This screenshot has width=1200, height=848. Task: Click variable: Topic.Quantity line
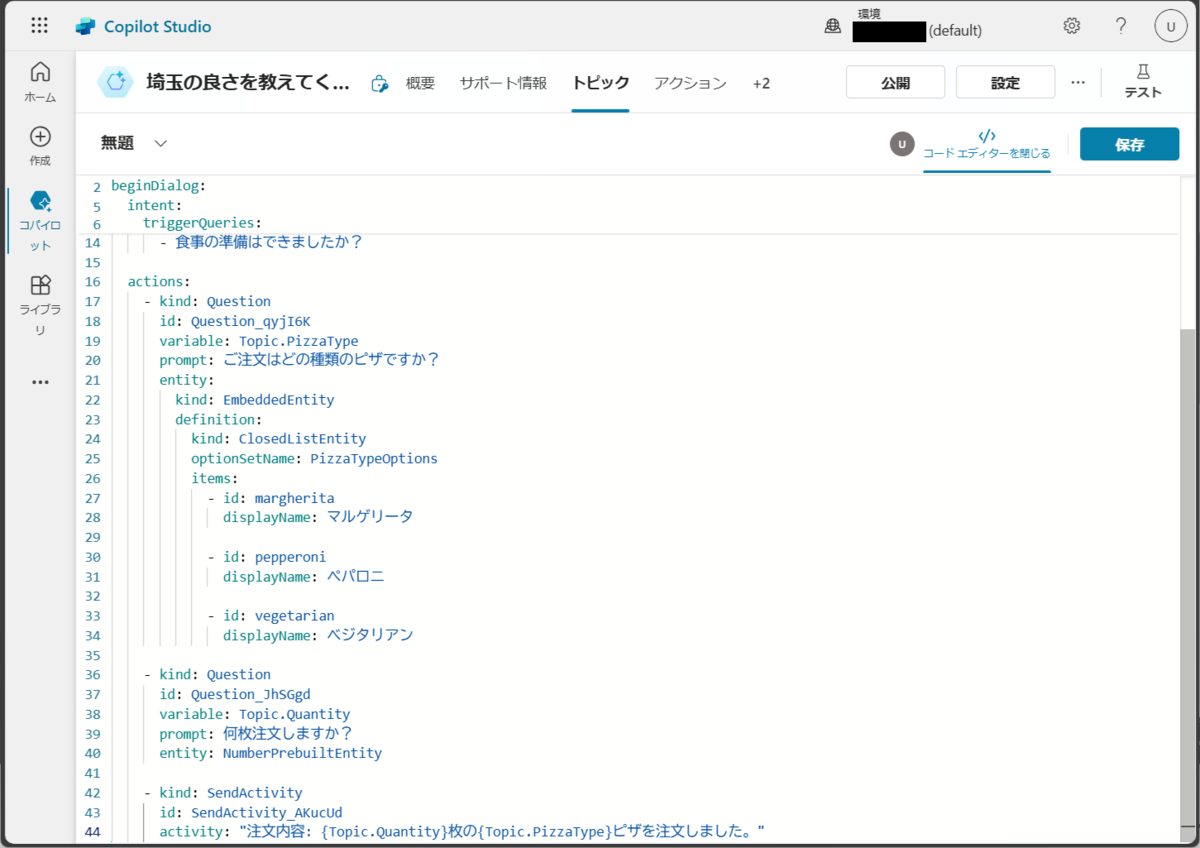(x=254, y=714)
